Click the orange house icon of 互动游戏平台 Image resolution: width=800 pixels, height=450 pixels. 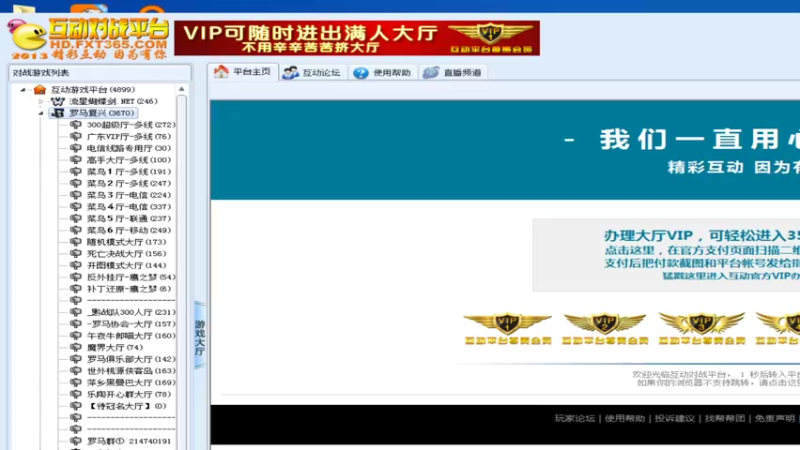(x=40, y=90)
